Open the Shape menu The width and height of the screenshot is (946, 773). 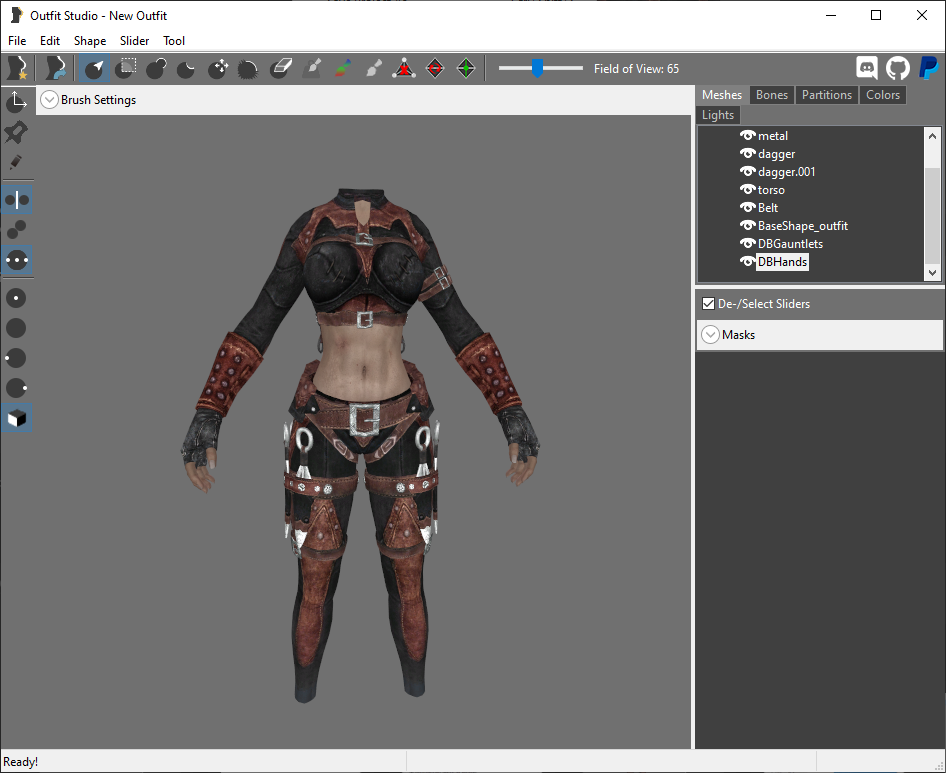click(90, 40)
